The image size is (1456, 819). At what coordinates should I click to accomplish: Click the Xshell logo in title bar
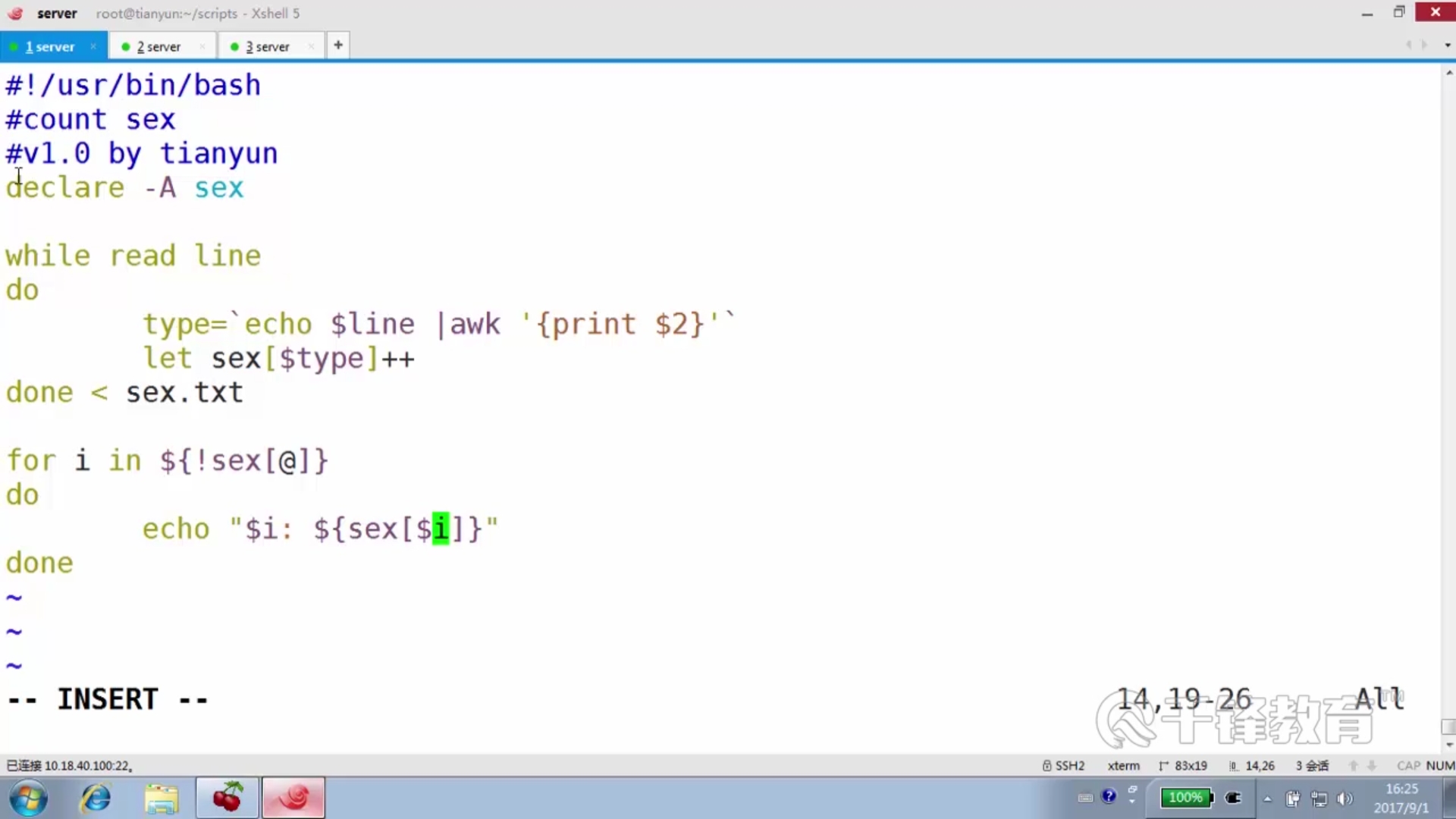click(x=15, y=13)
